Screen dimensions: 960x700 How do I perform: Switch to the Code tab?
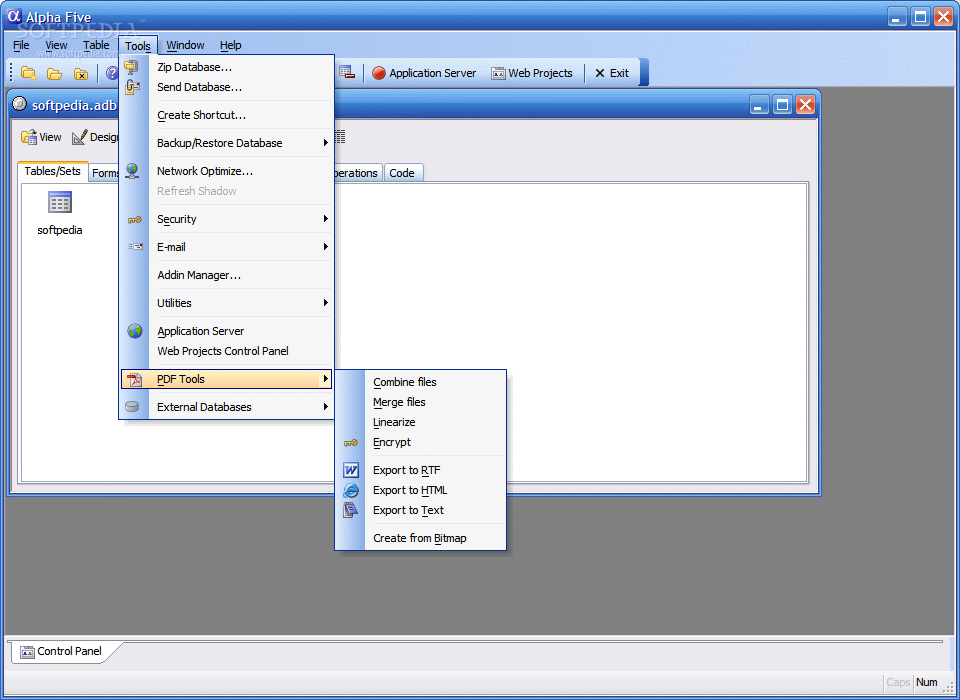click(402, 173)
